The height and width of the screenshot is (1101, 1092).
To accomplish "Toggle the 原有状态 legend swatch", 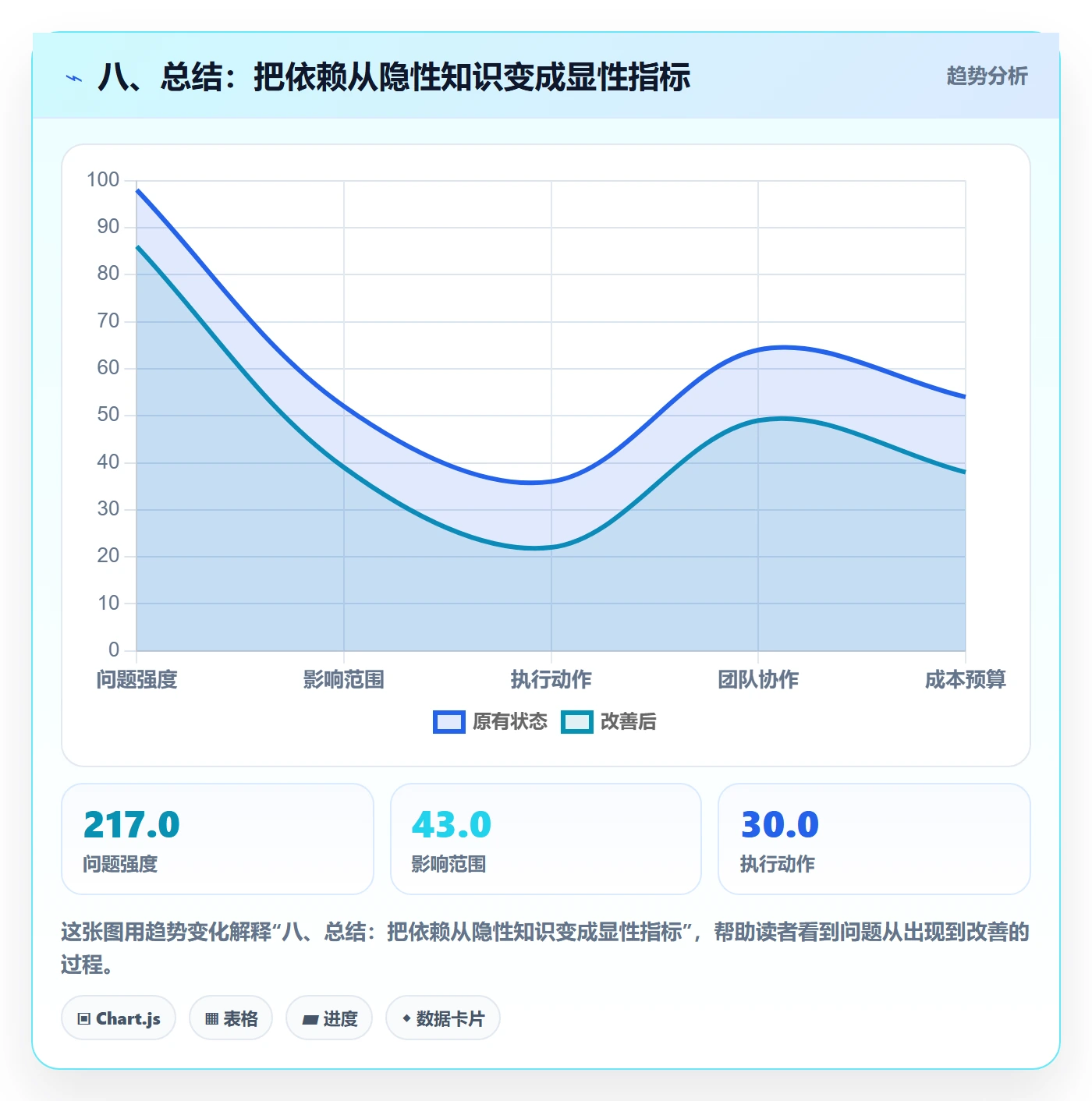I will 449,722.
